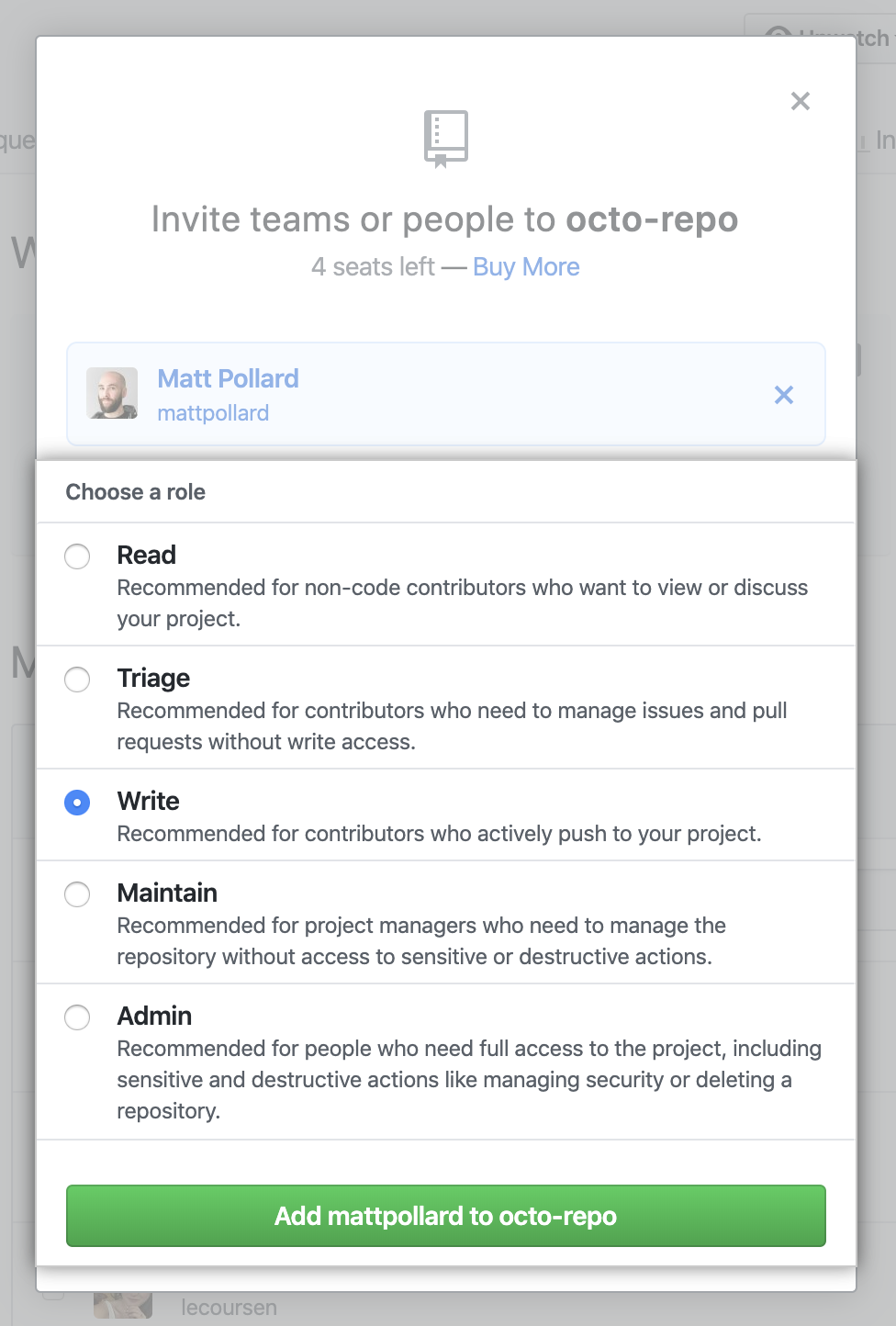
Task: Open the Buy More seats link
Action: pyautogui.click(x=526, y=267)
